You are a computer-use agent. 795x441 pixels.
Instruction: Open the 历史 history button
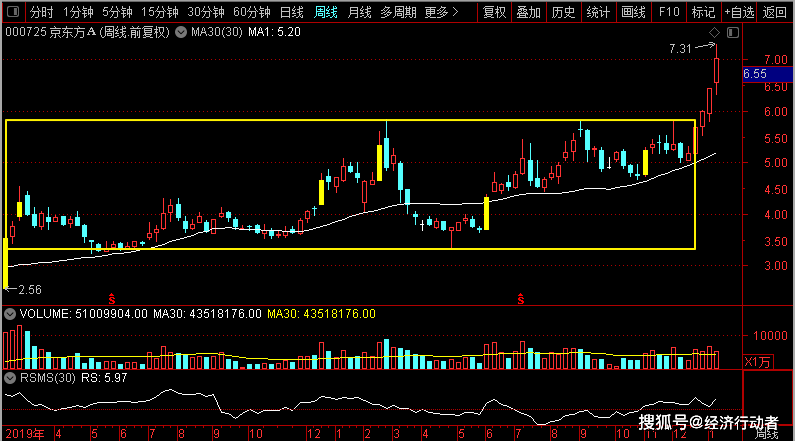pyautogui.click(x=563, y=12)
